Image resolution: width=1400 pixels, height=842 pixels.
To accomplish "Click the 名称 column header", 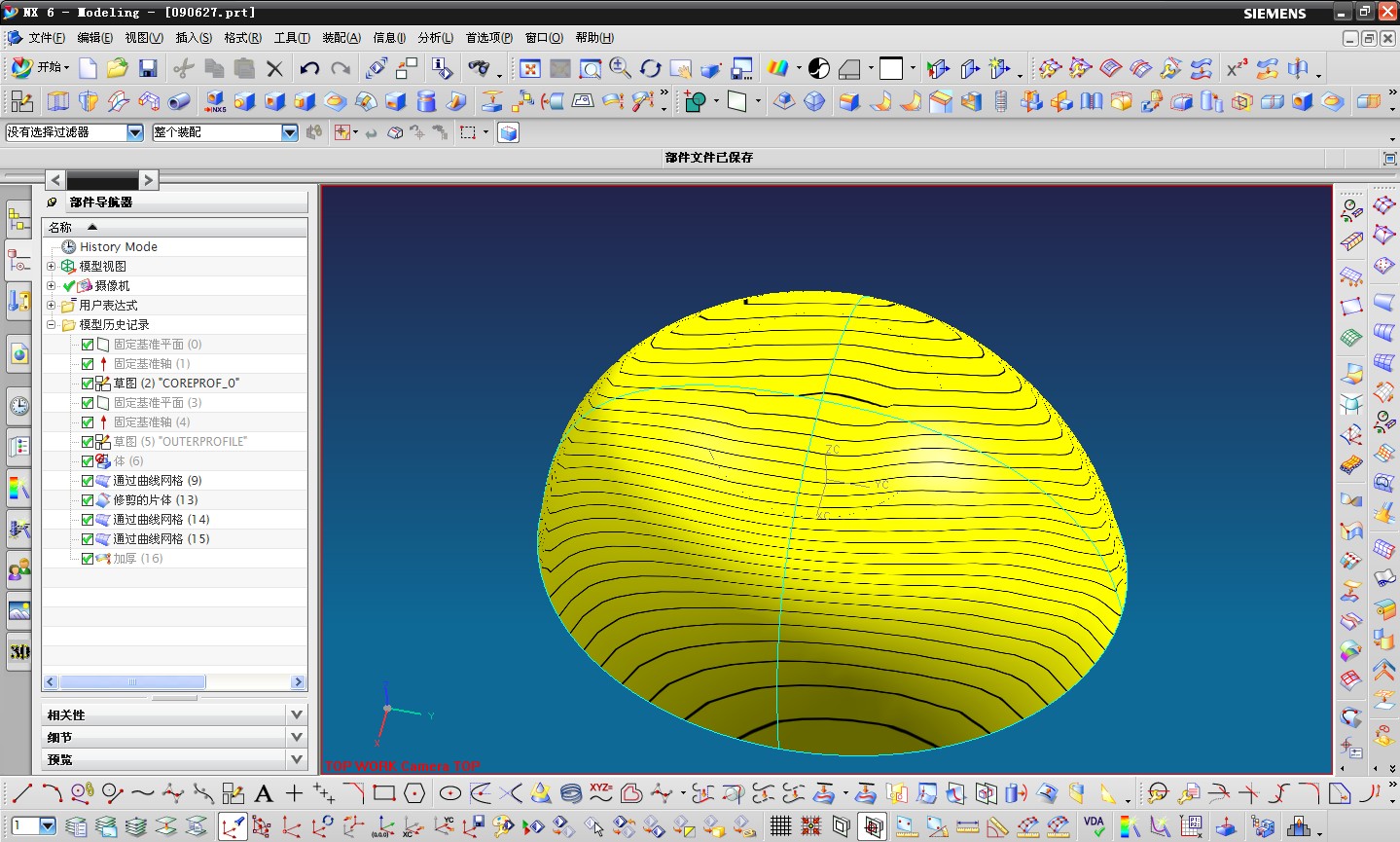I will pyautogui.click(x=174, y=227).
